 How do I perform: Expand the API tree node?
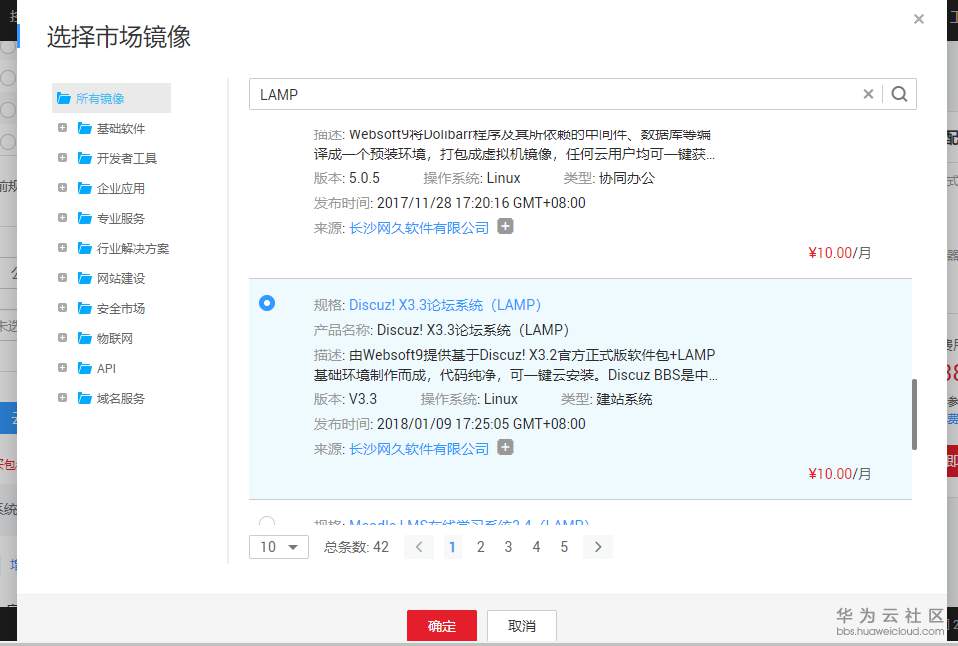(62, 367)
